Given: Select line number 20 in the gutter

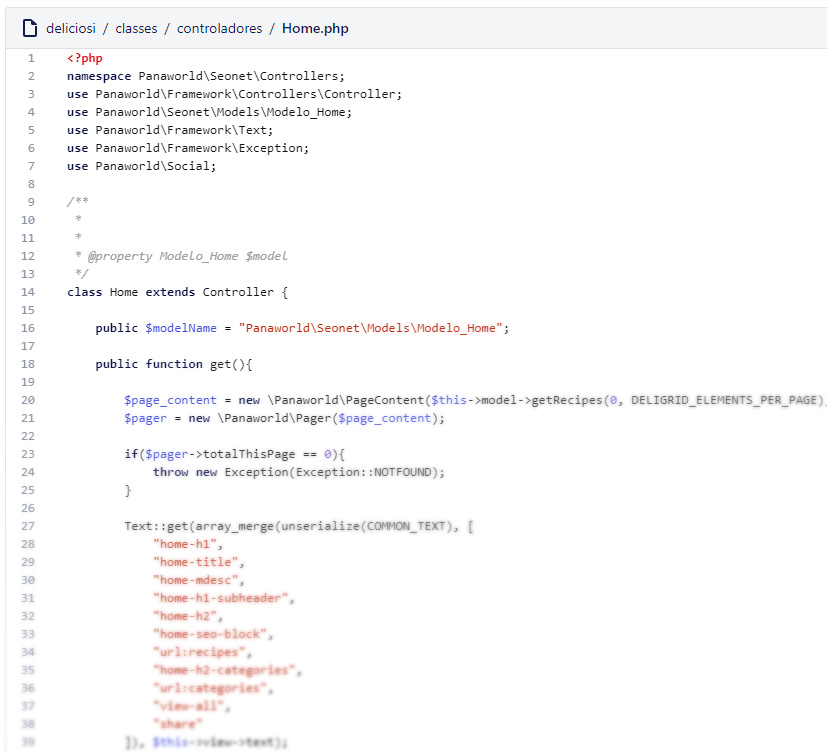Looking at the screenshot, I should [30, 400].
